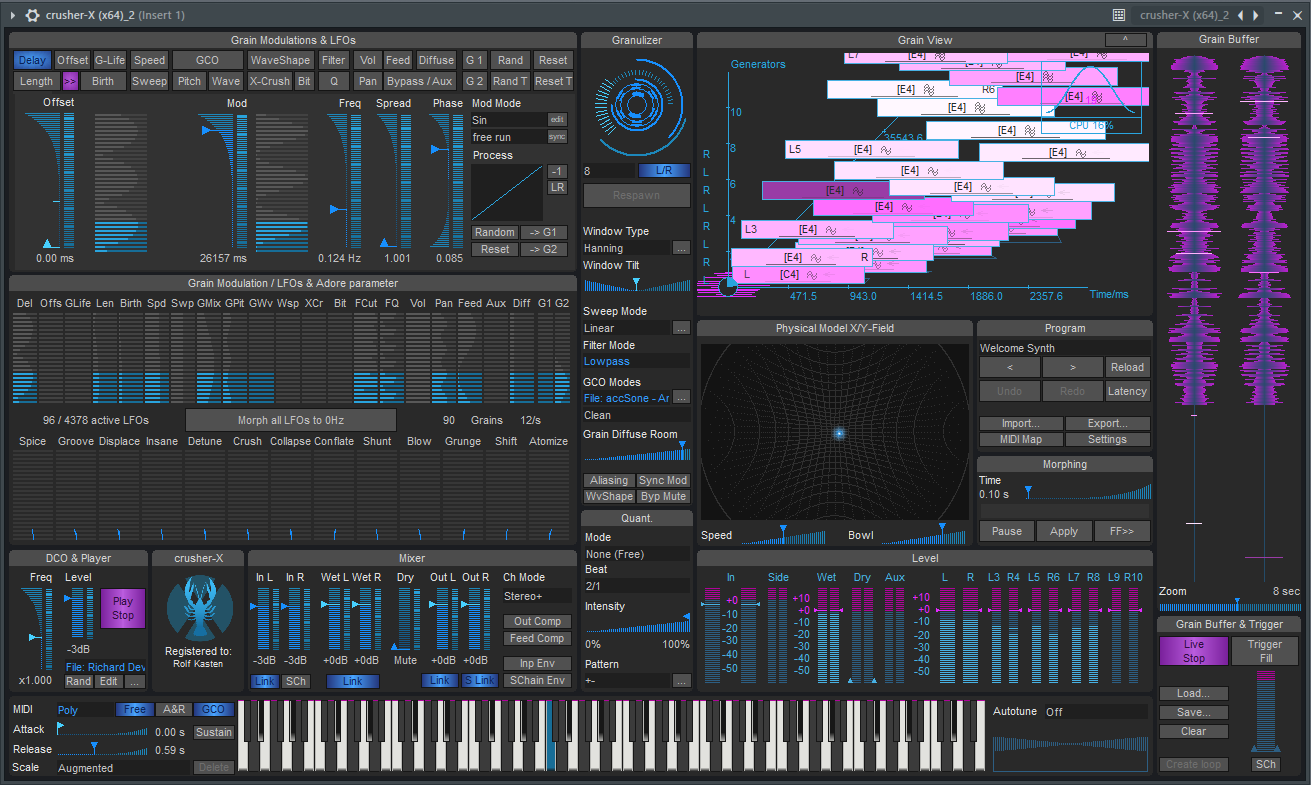
Task: Open the ... button beside Sweep Mode Linear
Action: click(x=681, y=328)
